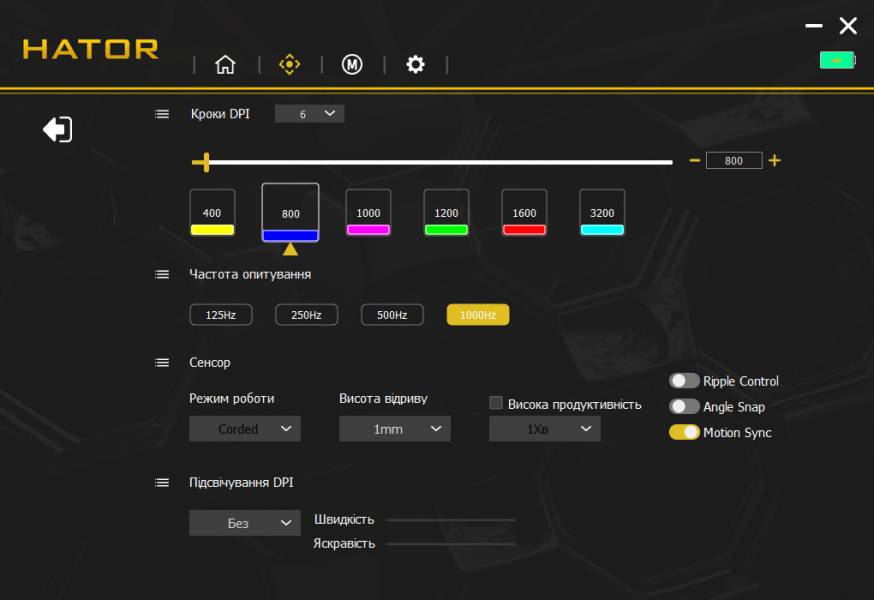Open the Підсвічування DPI Без dropdown
Image resolution: width=874 pixels, height=600 pixels.
pos(245,523)
